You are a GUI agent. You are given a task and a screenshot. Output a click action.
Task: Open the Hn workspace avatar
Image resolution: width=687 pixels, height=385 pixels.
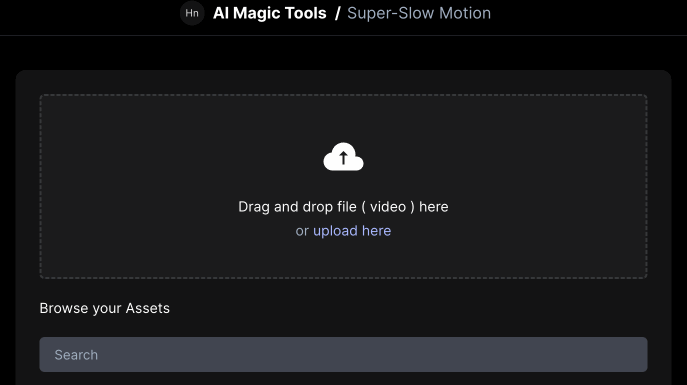[192, 13]
